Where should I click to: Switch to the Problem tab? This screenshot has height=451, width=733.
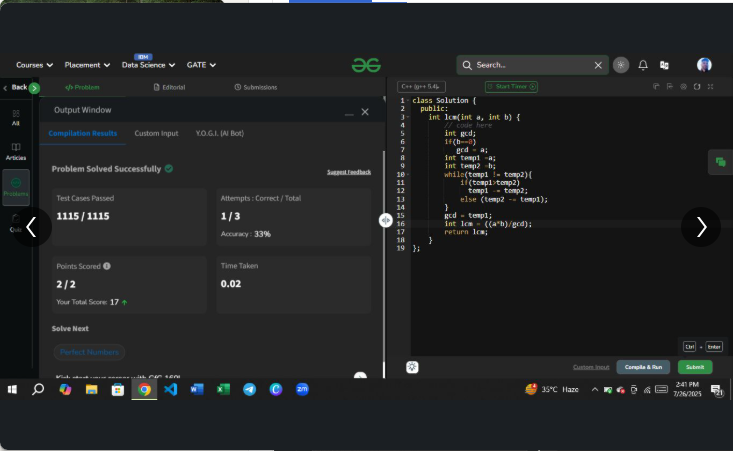82,87
